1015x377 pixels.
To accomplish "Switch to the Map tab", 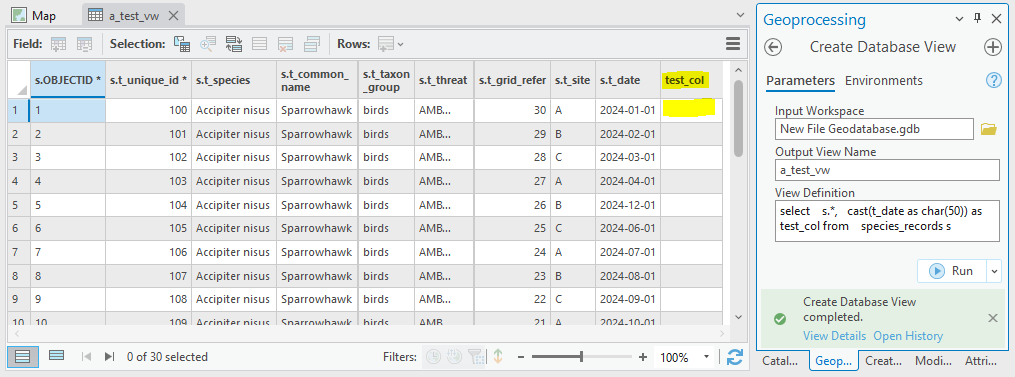I will click(34, 16).
